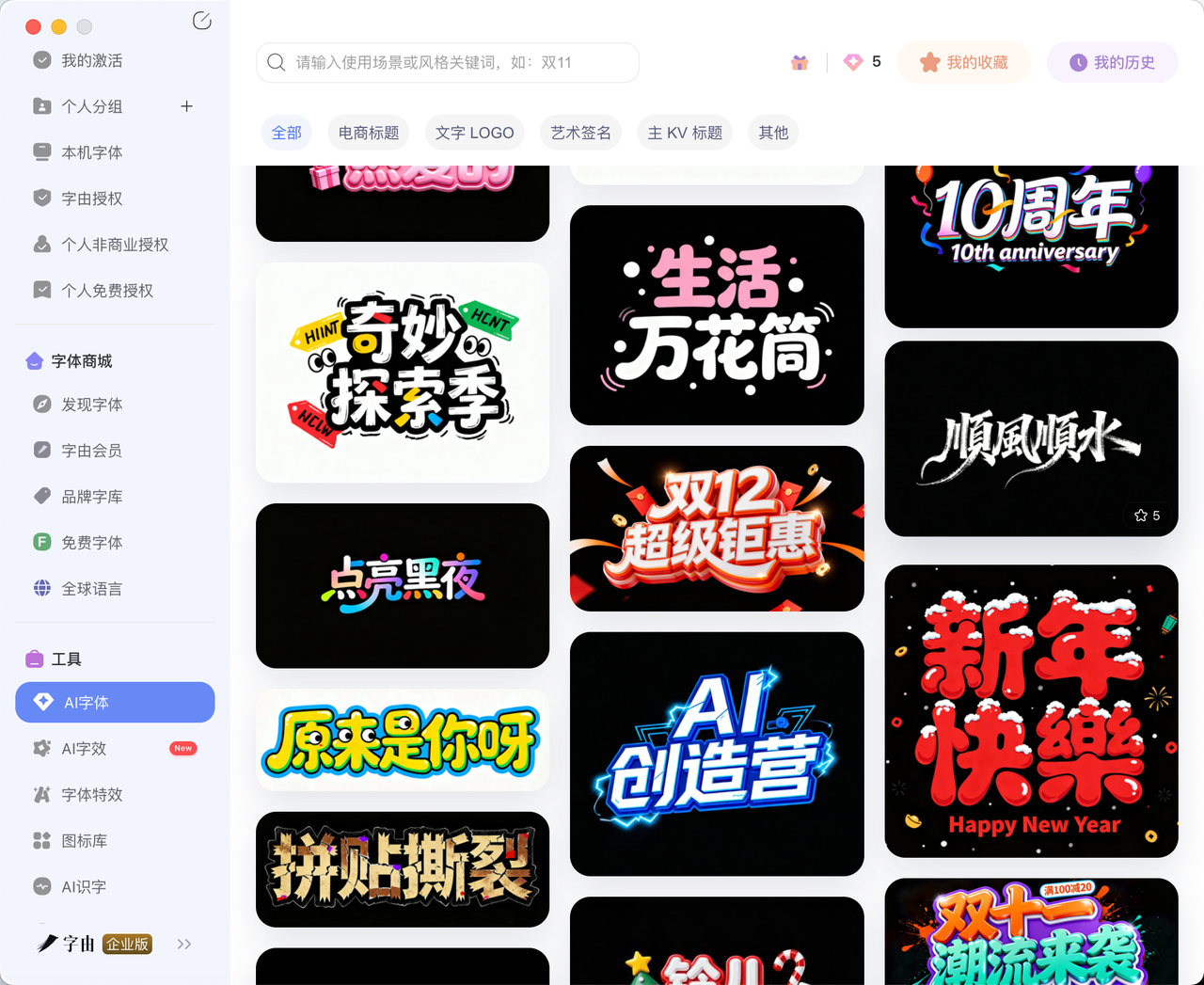Open 我的收藏 favorites
This screenshot has height=985, width=1204.
(963, 61)
